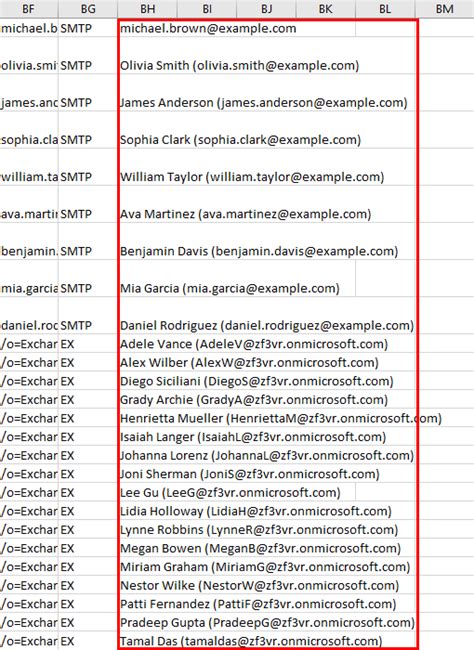This screenshot has width=474, height=650.
Task: Click the Adele Vance cell
Action: coord(254,344)
